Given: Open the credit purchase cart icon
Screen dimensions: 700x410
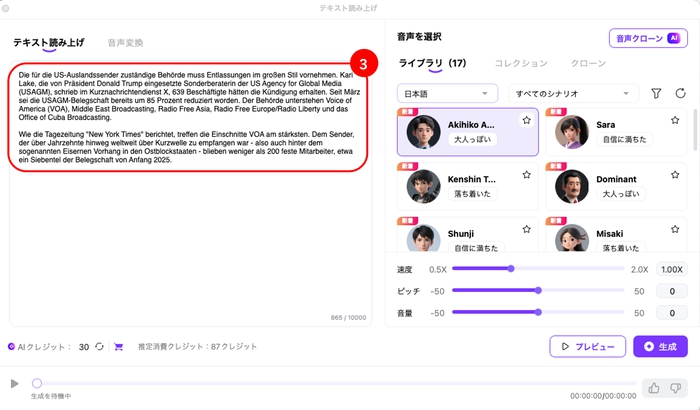Looking at the screenshot, I should (118, 347).
